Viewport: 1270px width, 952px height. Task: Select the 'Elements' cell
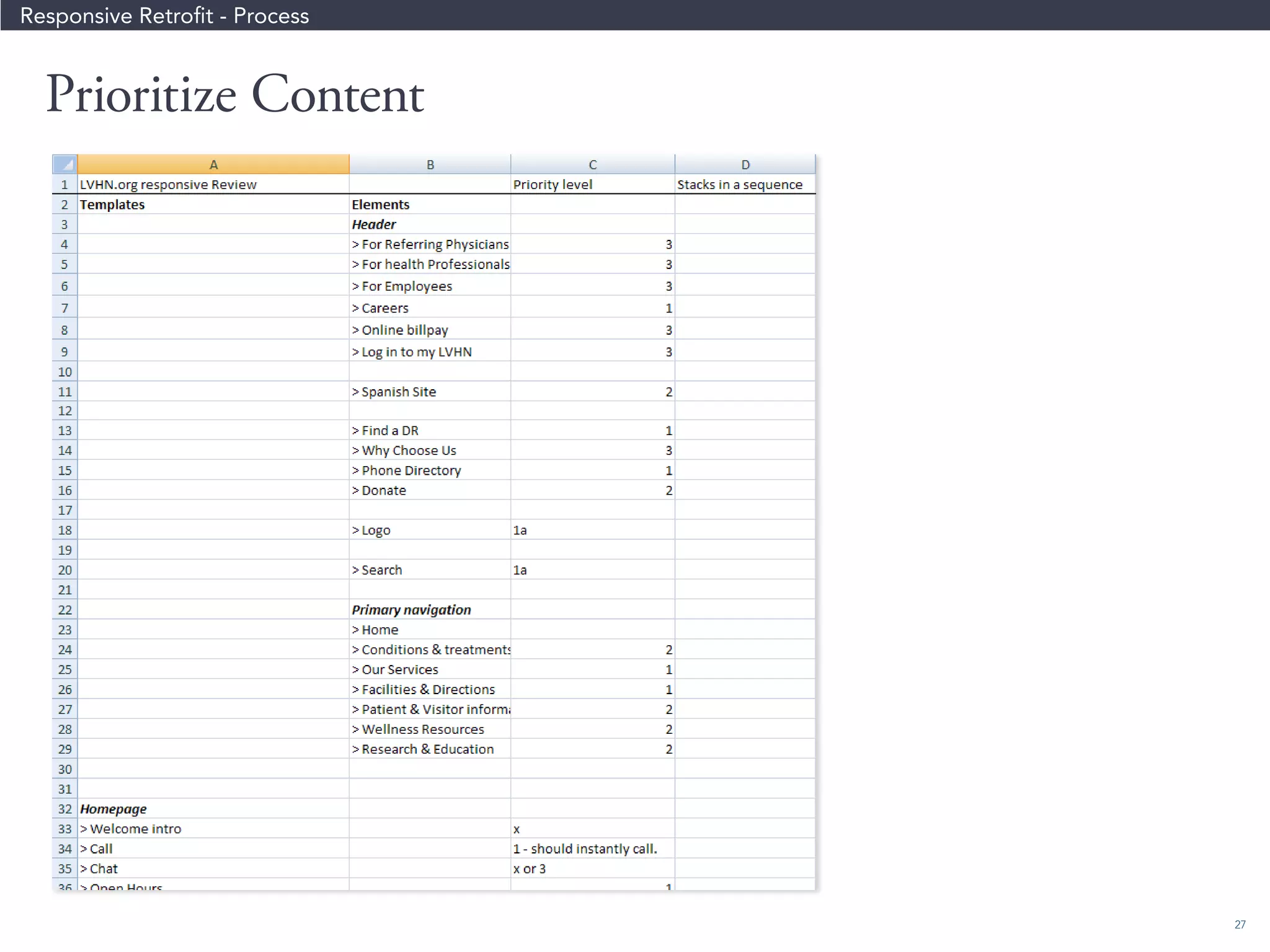pos(430,204)
